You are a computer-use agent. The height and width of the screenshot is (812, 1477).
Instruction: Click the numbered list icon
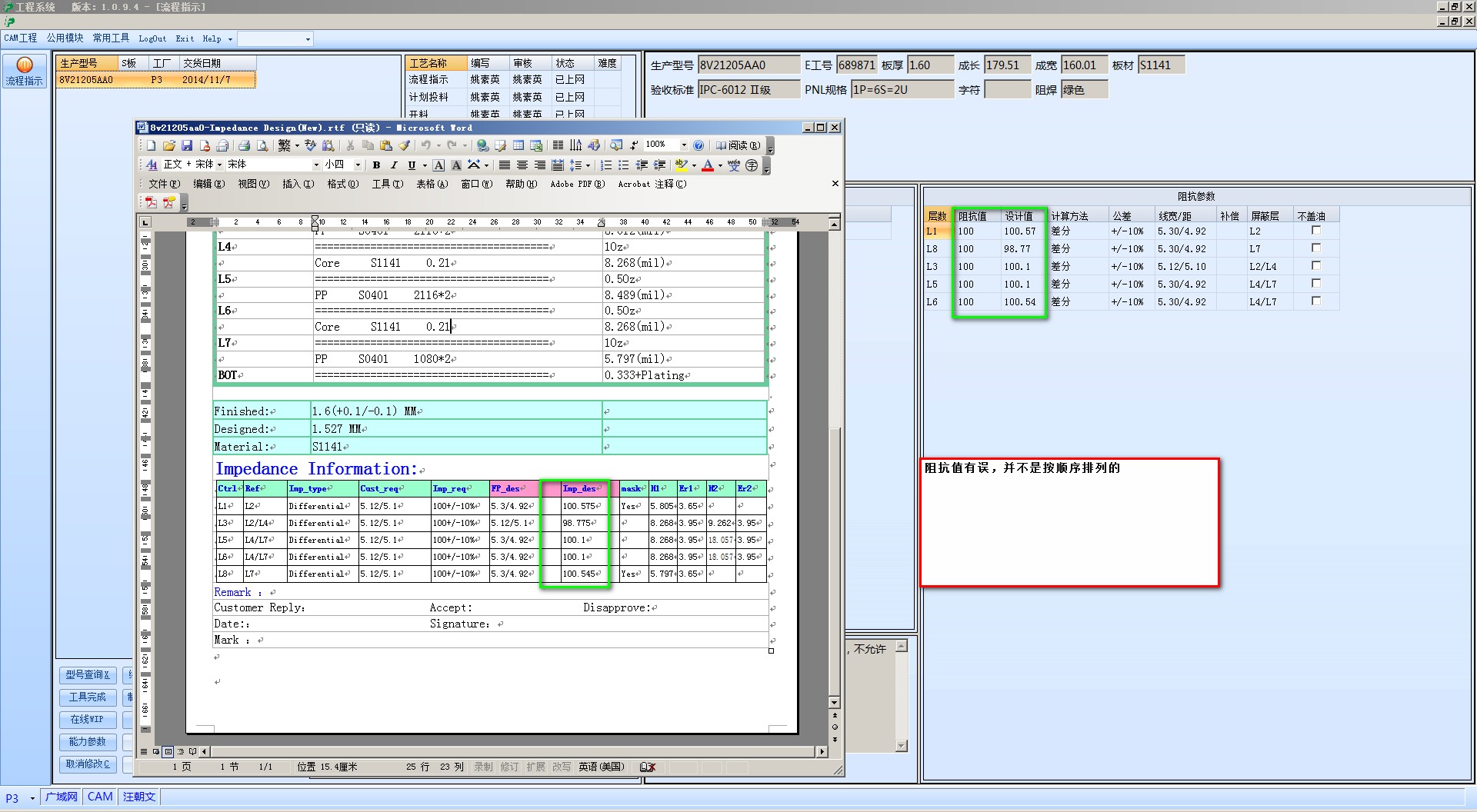coord(606,165)
